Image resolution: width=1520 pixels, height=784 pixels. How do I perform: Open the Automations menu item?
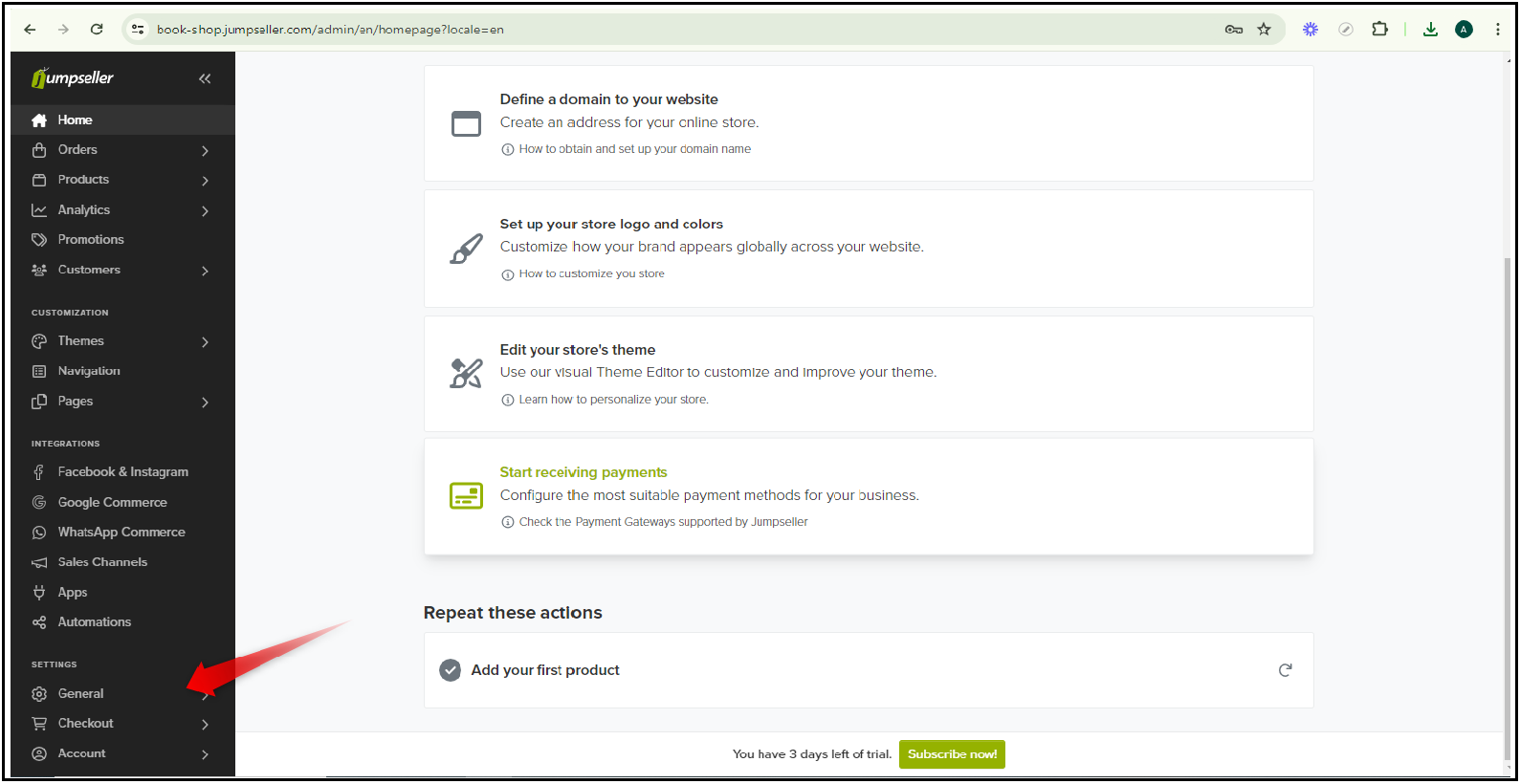(x=122, y=622)
